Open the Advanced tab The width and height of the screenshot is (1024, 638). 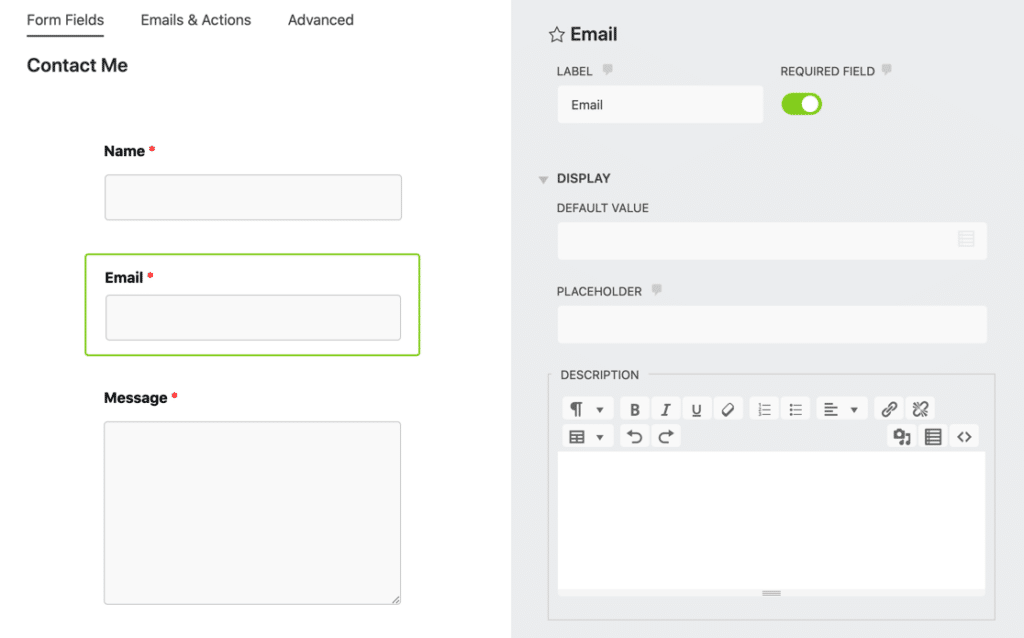pos(320,20)
